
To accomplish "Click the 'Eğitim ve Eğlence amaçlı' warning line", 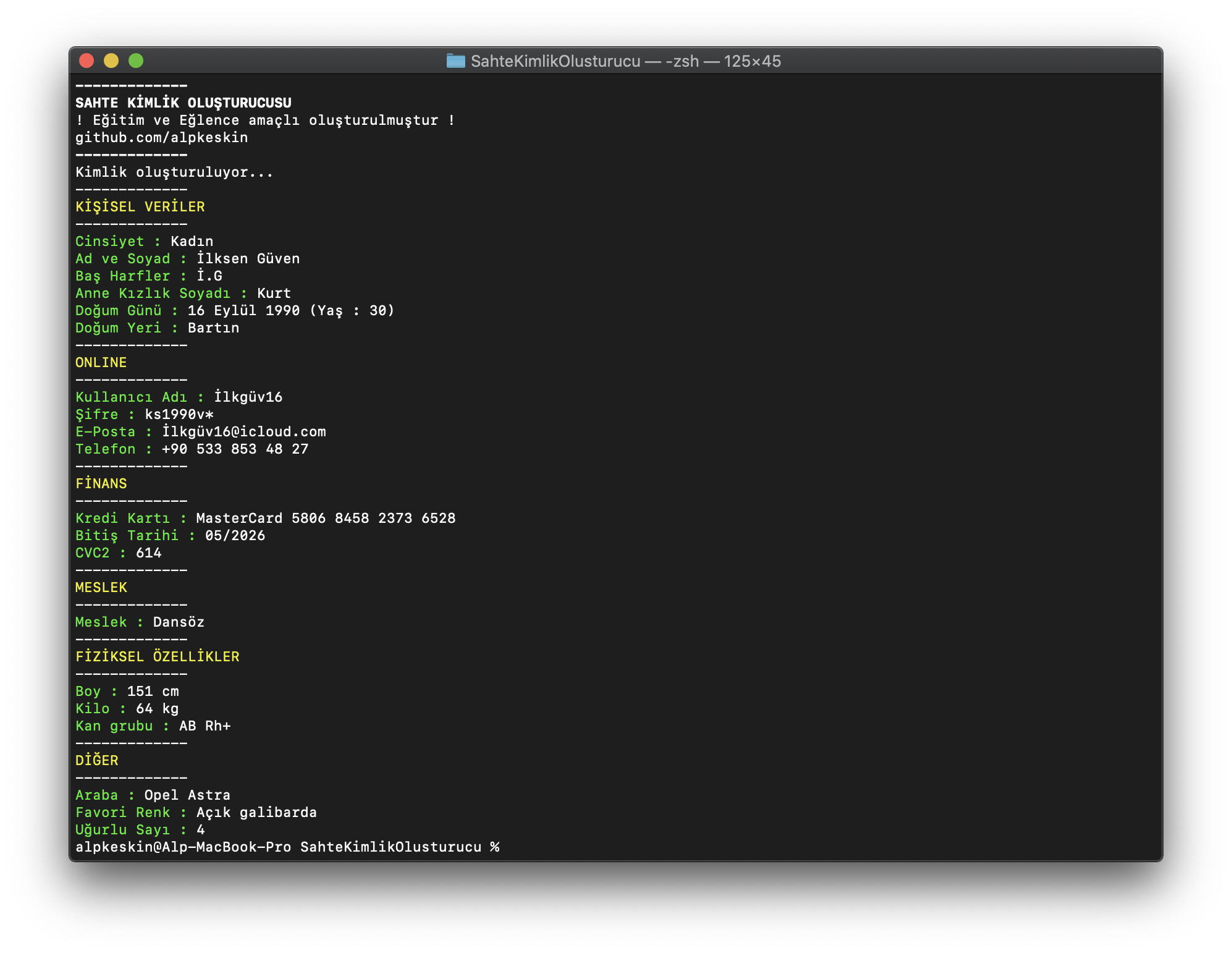I will [x=266, y=121].
